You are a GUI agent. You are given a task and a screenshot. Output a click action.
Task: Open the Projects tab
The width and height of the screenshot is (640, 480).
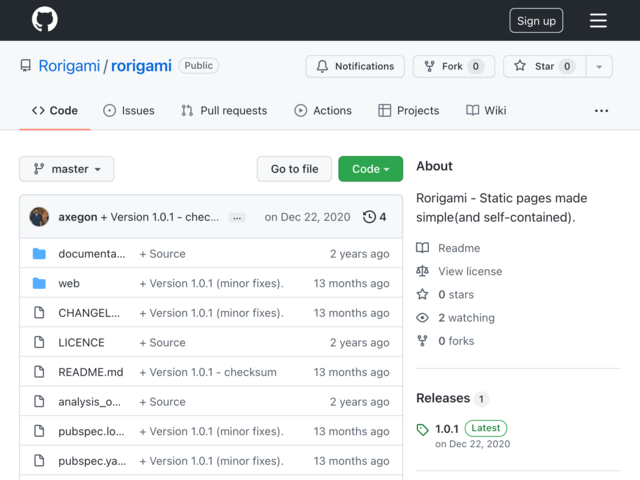(409, 111)
